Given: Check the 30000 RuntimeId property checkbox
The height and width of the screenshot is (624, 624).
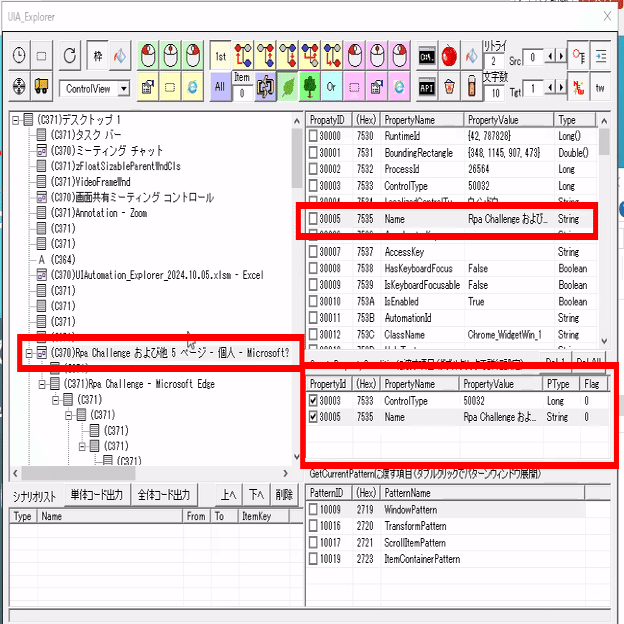Looking at the screenshot, I should pyautogui.click(x=313, y=136).
